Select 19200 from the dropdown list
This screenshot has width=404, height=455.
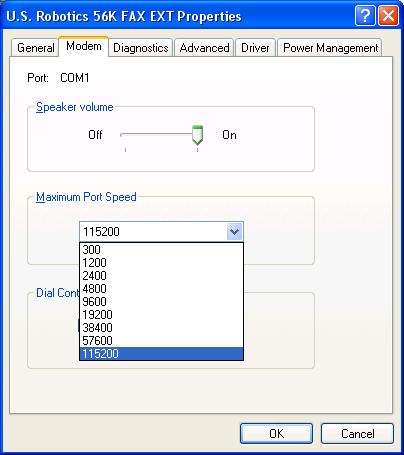[x=161, y=315]
